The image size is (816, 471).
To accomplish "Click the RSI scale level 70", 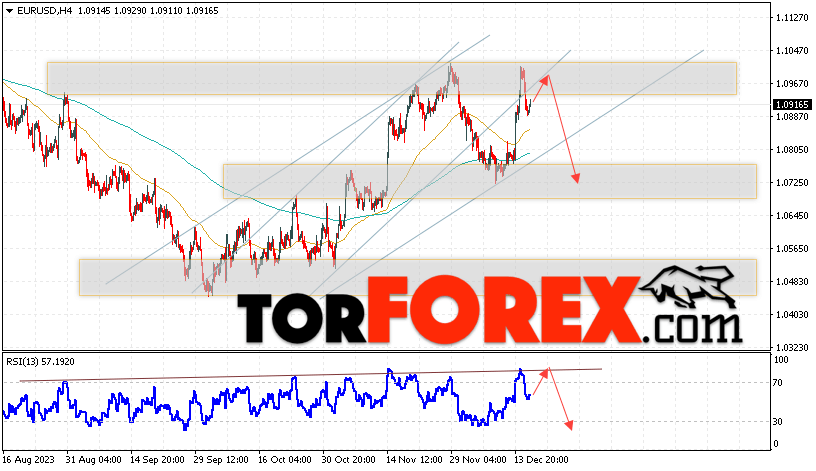I will click(x=777, y=383).
